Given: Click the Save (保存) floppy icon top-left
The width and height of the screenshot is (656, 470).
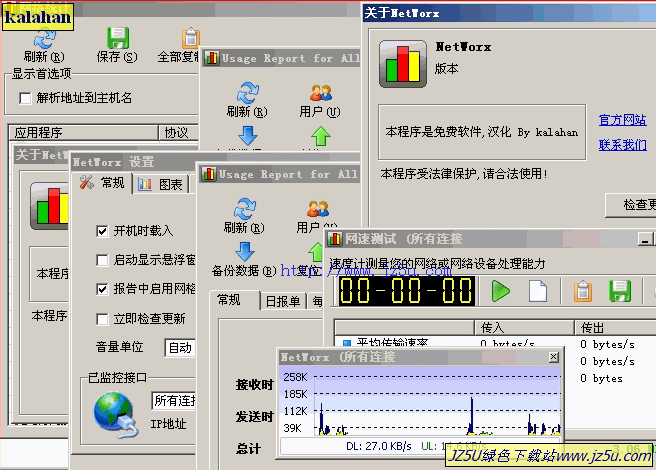Looking at the screenshot, I should tap(118, 38).
